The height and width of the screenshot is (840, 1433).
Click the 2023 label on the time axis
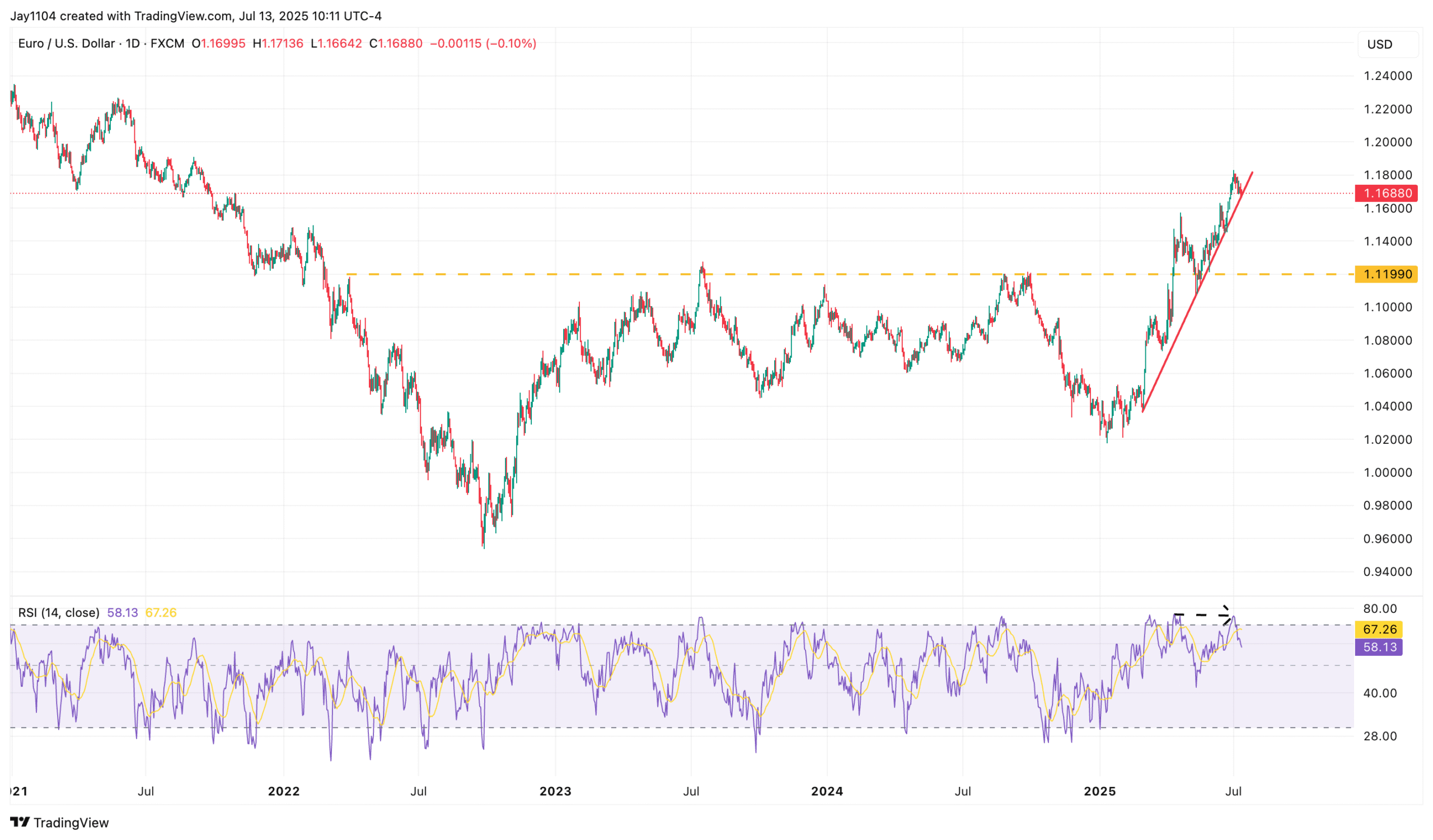point(555,791)
